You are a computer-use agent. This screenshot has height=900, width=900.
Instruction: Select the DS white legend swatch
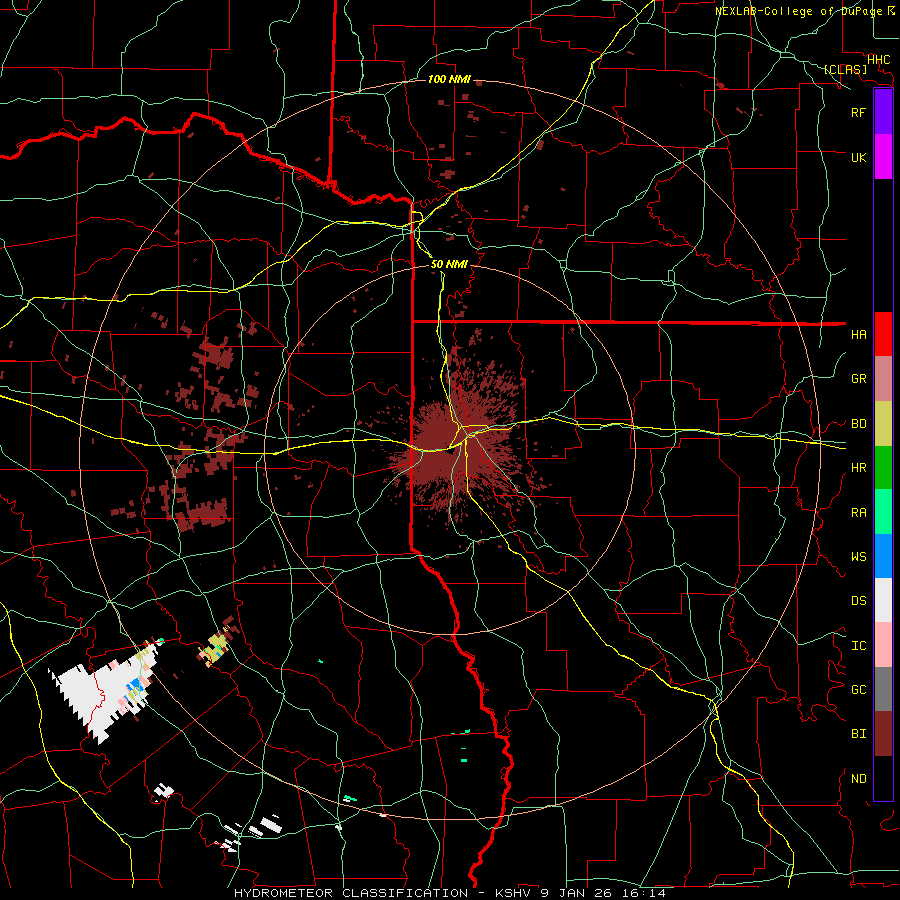(x=883, y=600)
